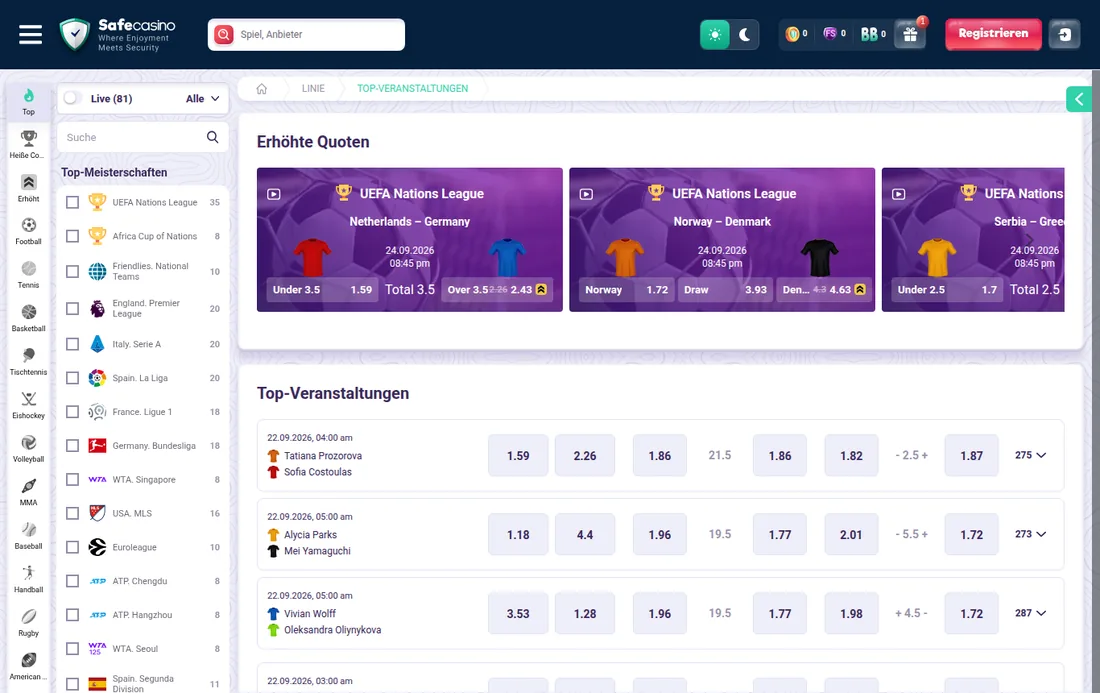Viewport: 1100px width, 693px height.
Task: Select Tischtennis in the sports sidebar
Action: [28, 362]
